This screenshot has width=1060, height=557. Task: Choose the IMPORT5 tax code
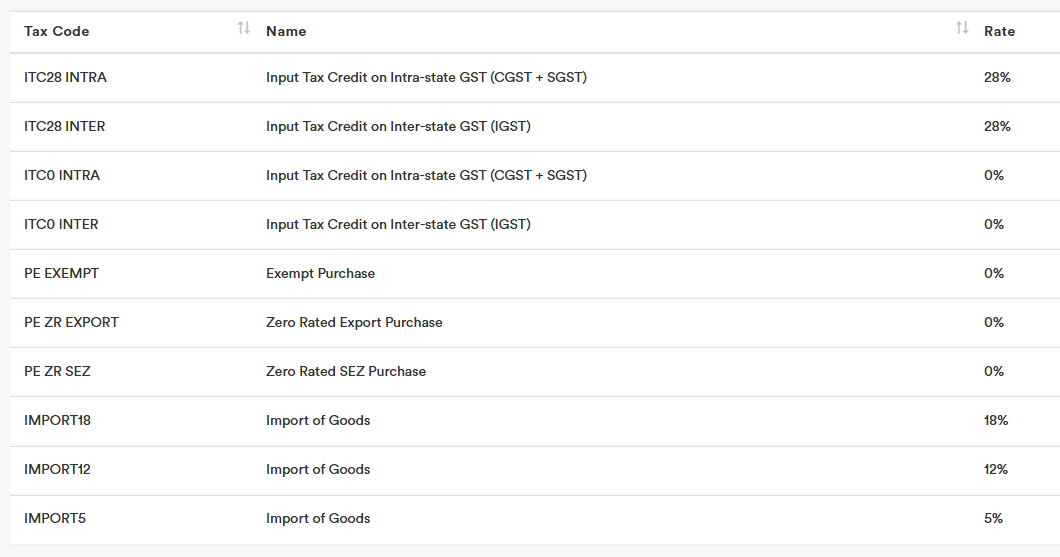[53, 518]
